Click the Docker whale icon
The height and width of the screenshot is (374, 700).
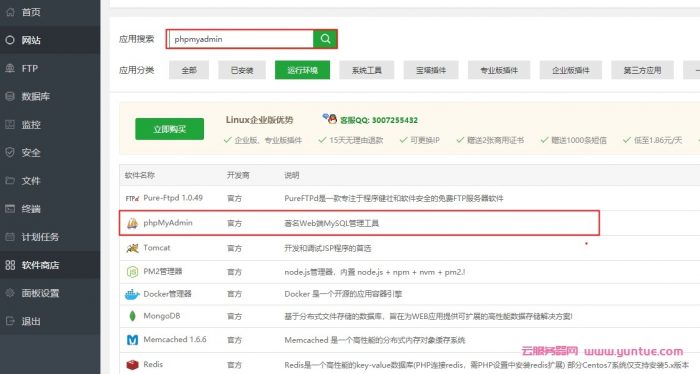click(132, 294)
